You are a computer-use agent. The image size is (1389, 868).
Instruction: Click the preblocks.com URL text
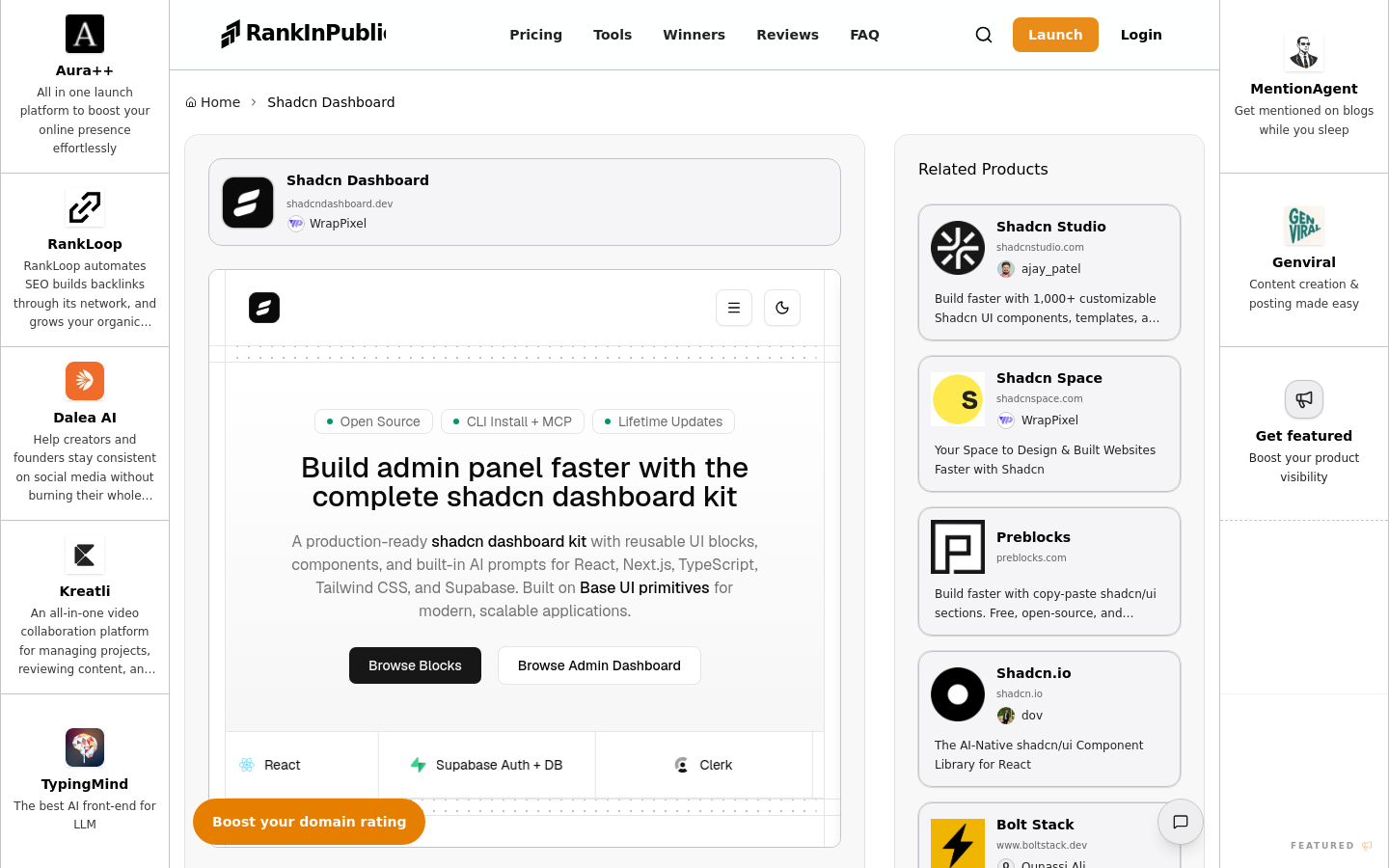[x=1031, y=557]
